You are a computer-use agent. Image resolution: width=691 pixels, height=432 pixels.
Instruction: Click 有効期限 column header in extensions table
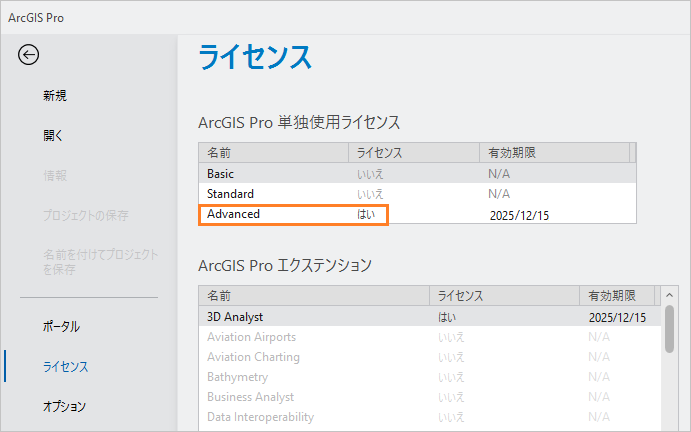(617, 295)
